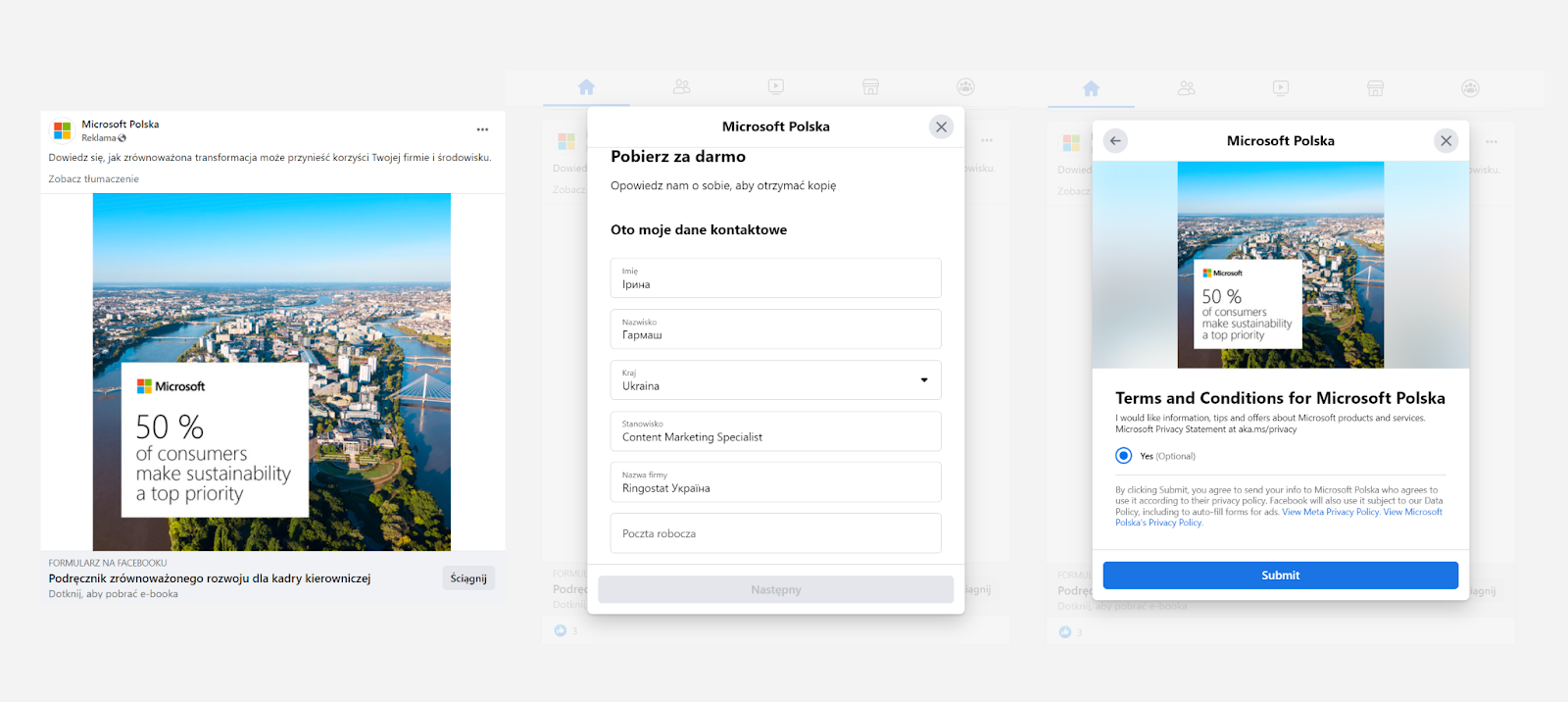
Task: Open View Meta Privacy Policy link
Action: click(1331, 512)
